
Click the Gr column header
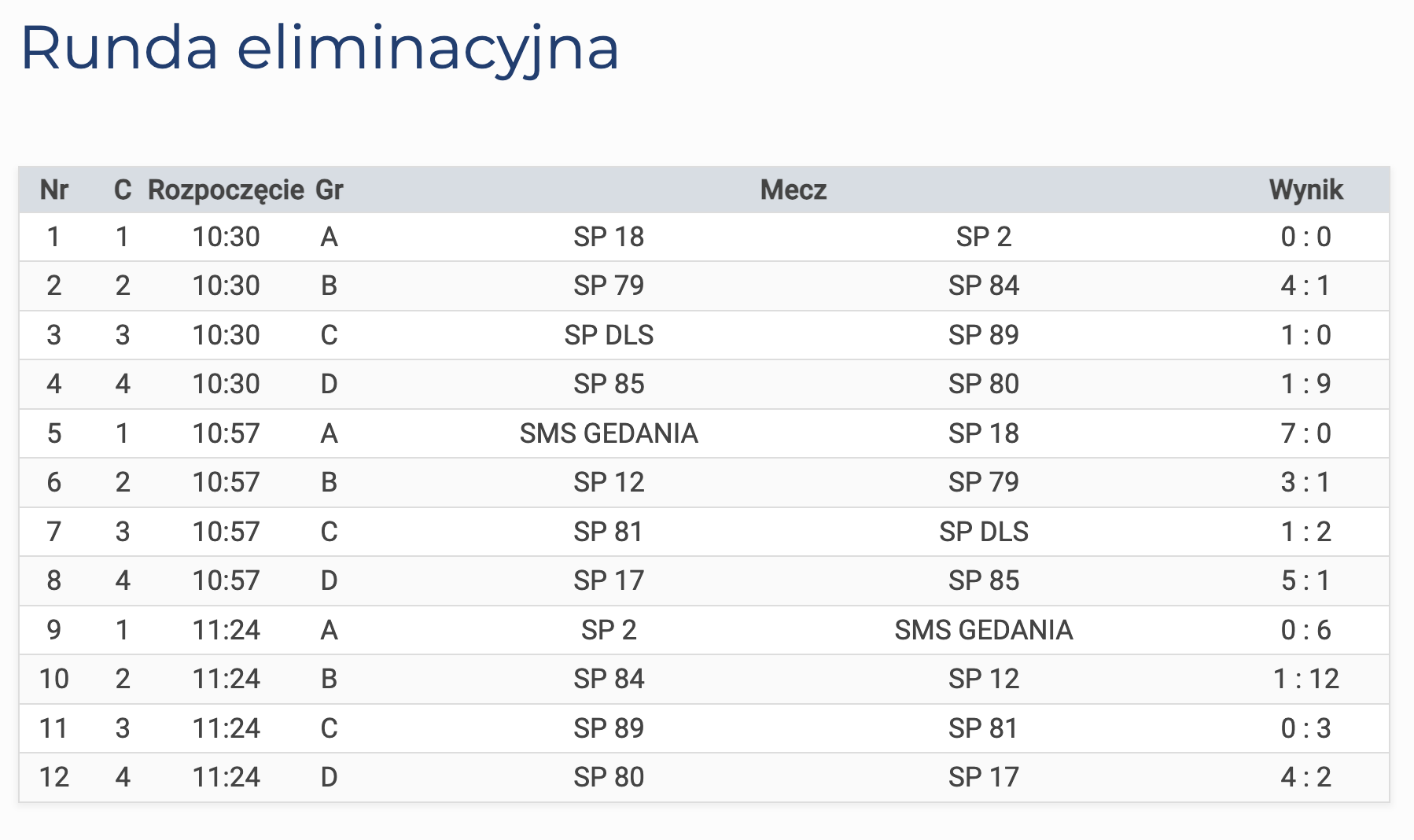click(329, 190)
